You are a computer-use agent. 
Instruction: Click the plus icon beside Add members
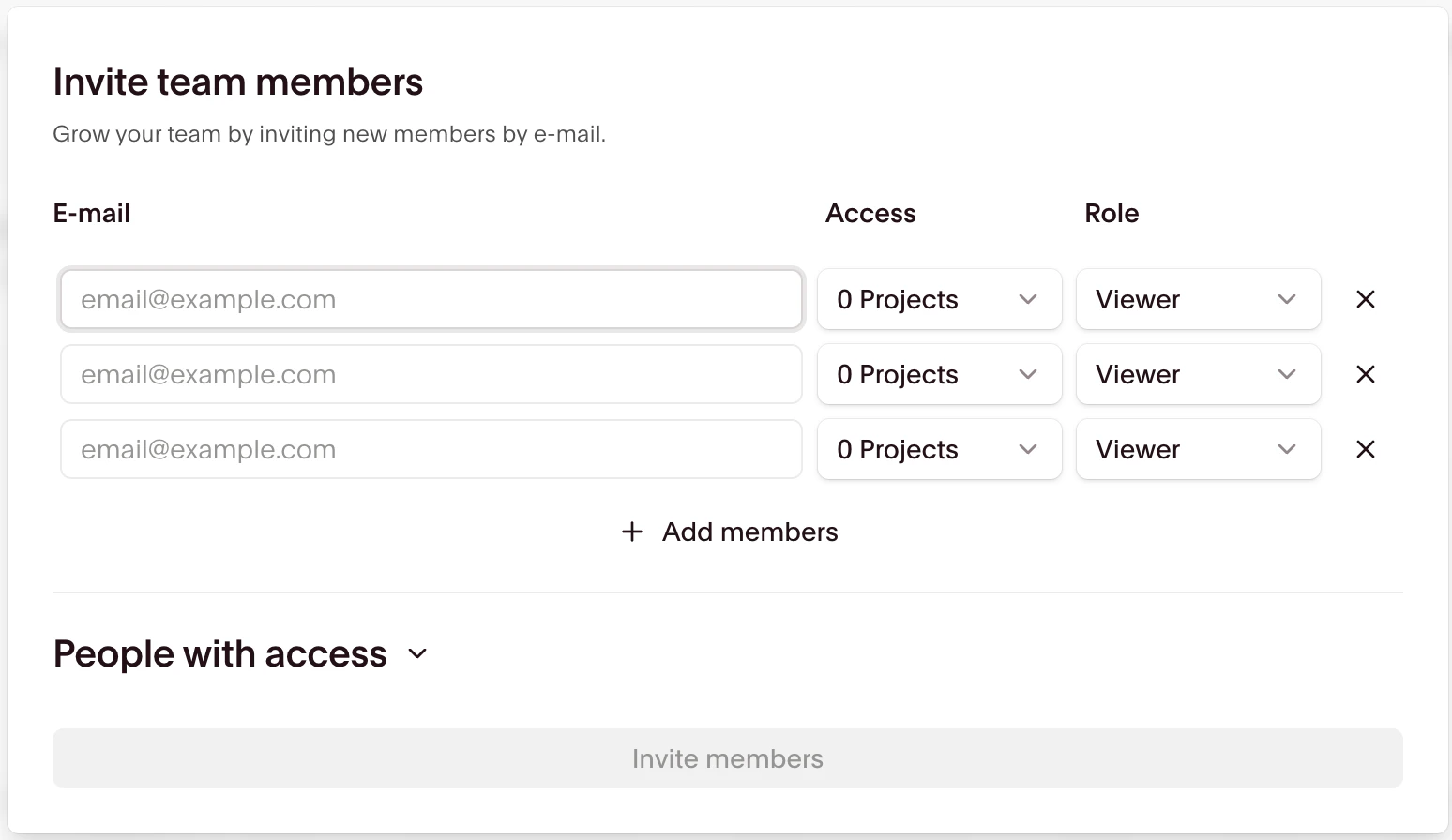(632, 532)
